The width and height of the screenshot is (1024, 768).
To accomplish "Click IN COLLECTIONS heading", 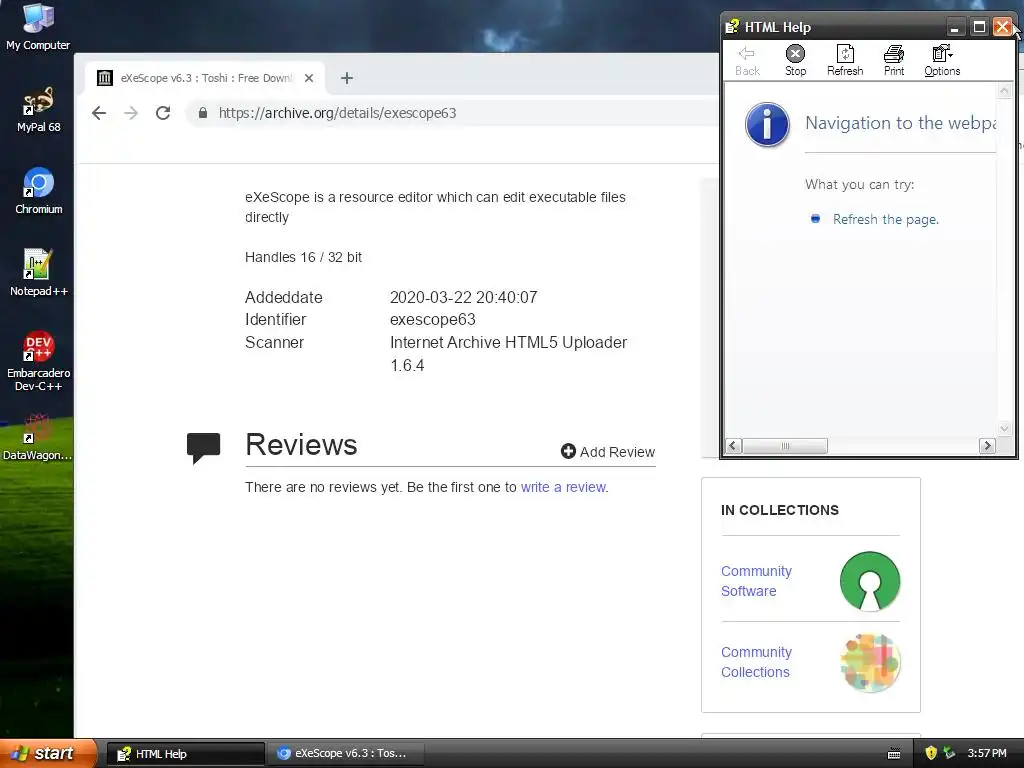I will pyautogui.click(x=780, y=510).
